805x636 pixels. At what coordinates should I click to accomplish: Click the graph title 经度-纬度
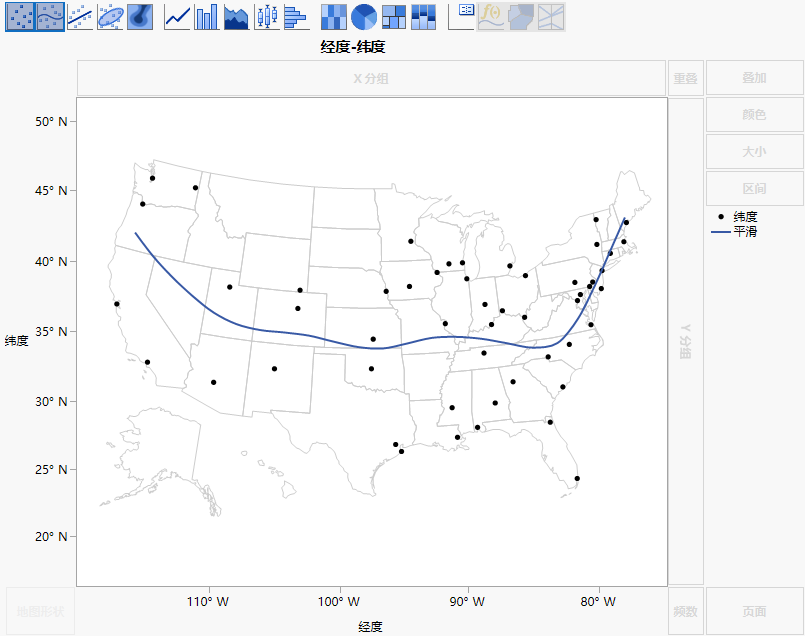[x=353, y=47]
